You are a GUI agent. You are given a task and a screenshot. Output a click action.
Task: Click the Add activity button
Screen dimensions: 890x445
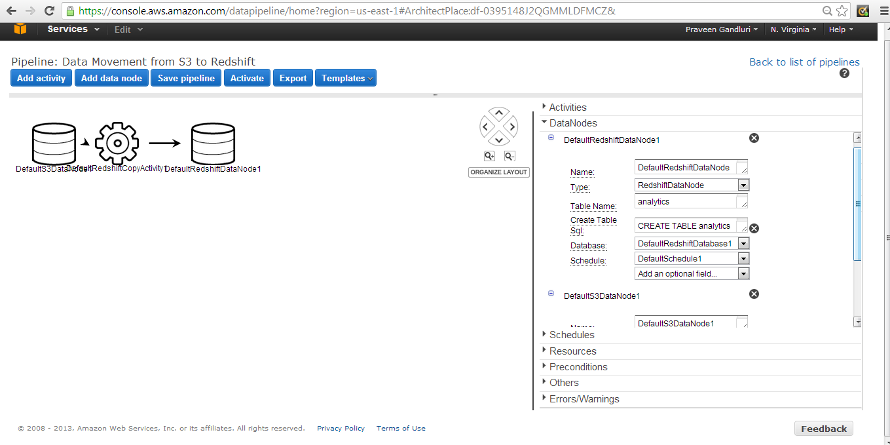click(x=41, y=78)
